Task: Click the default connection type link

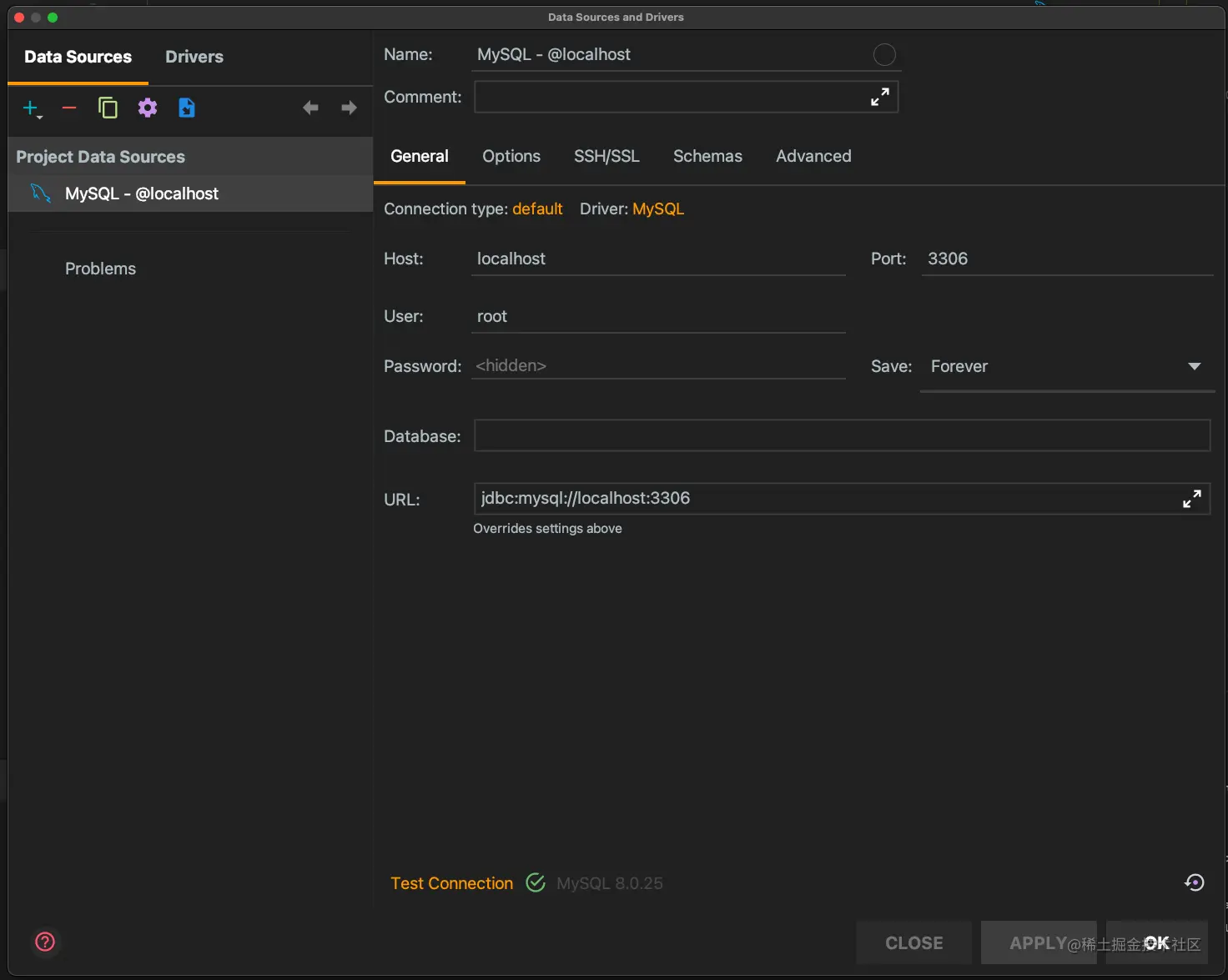Action: point(537,209)
